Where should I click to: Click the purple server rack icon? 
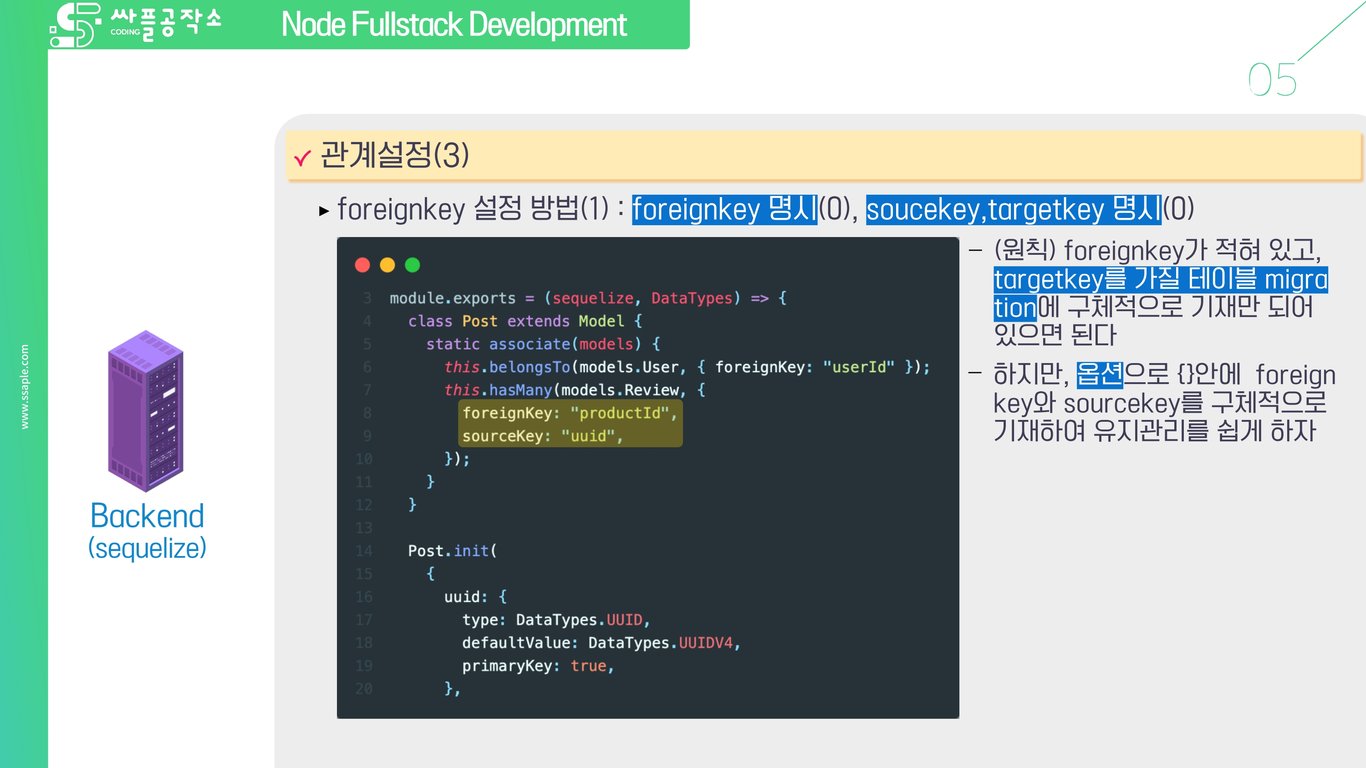(x=146, y=411)
